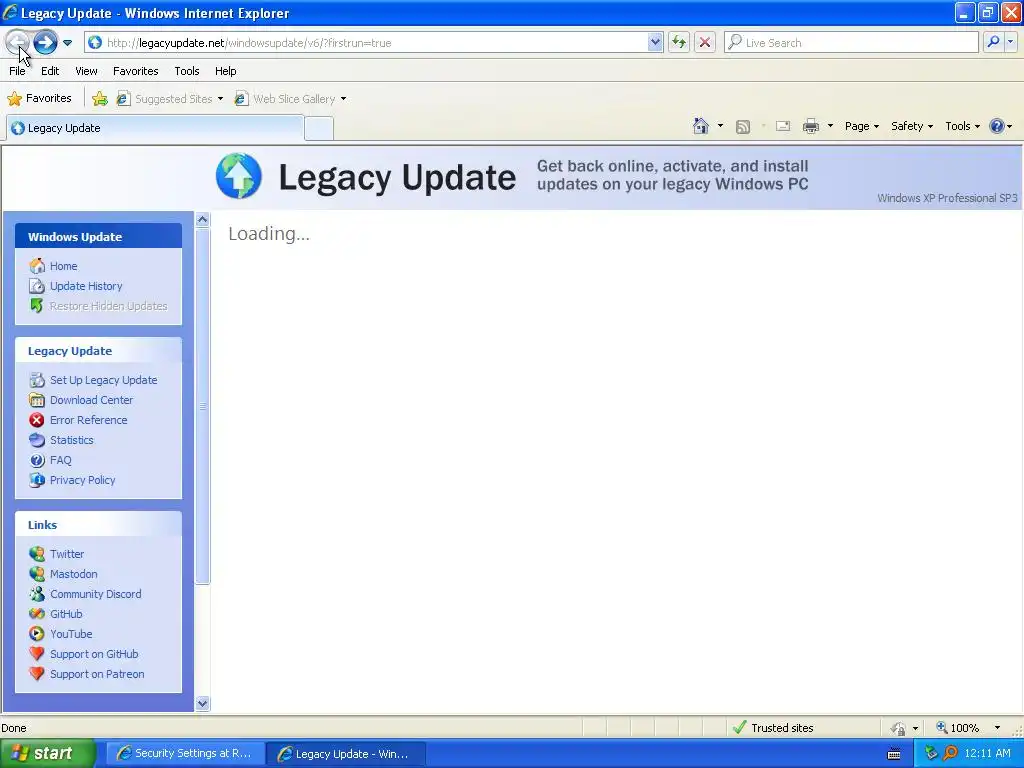Viewport: 1024px width, 768px height.
Task: Click the Community Discord people icon
Action: point(37,594)
